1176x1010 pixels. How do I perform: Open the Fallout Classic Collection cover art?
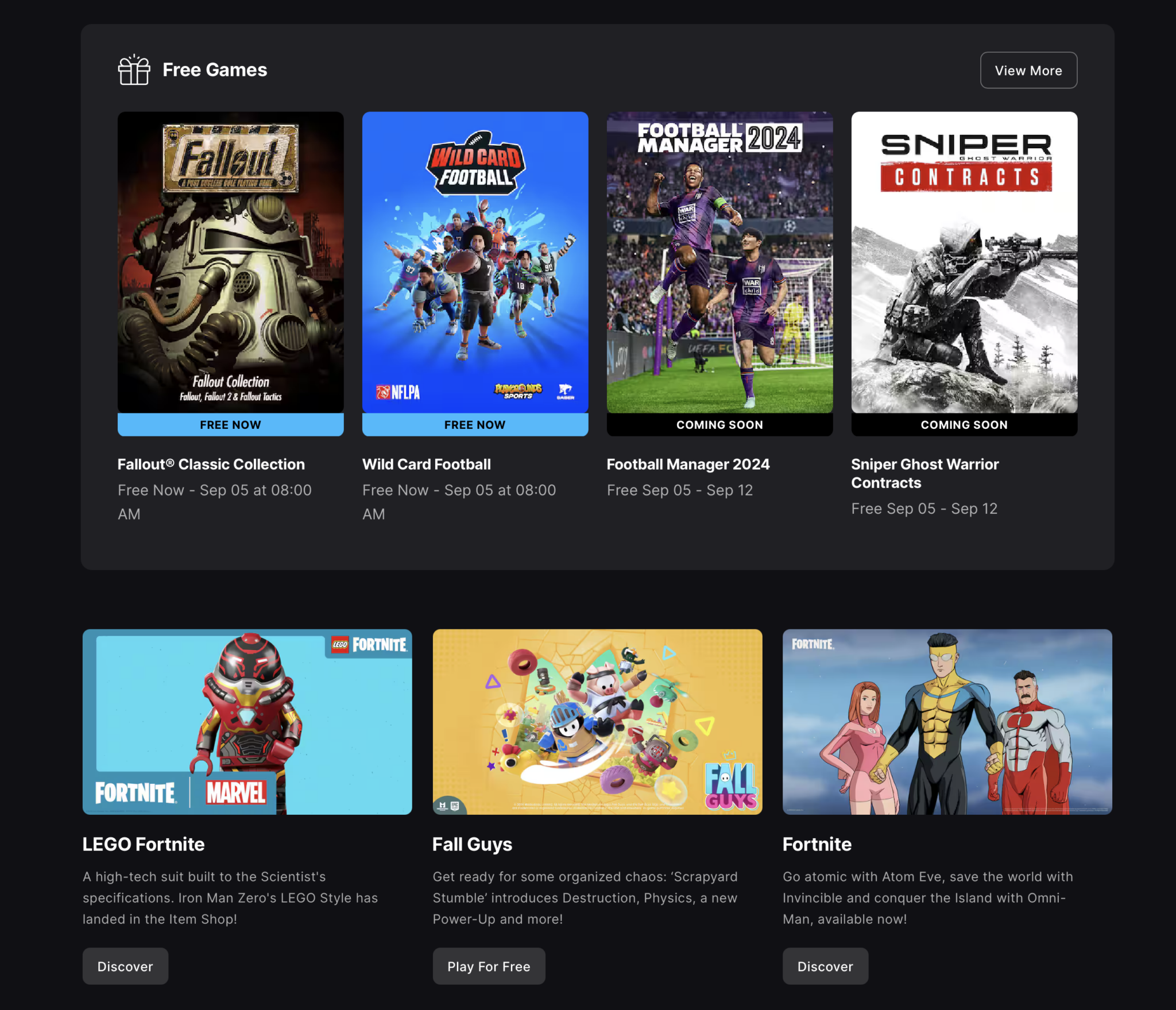230,262
